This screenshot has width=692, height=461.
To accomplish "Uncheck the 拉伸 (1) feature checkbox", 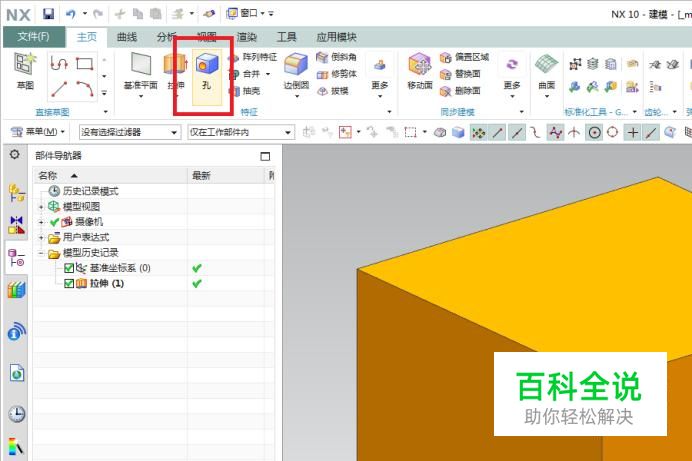I will pos(69,283).
